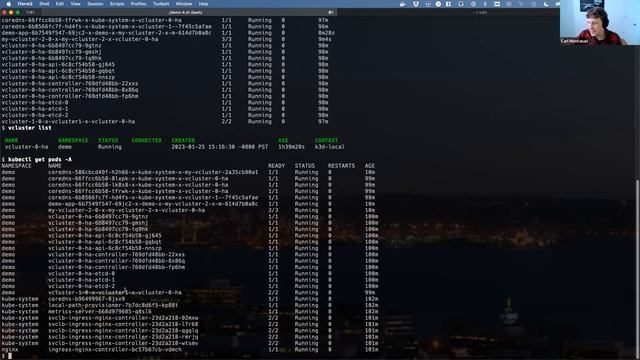Click the 'ingress-nginx-controller-bc57b67cb-vdmch' pod name

coord(115,349)
